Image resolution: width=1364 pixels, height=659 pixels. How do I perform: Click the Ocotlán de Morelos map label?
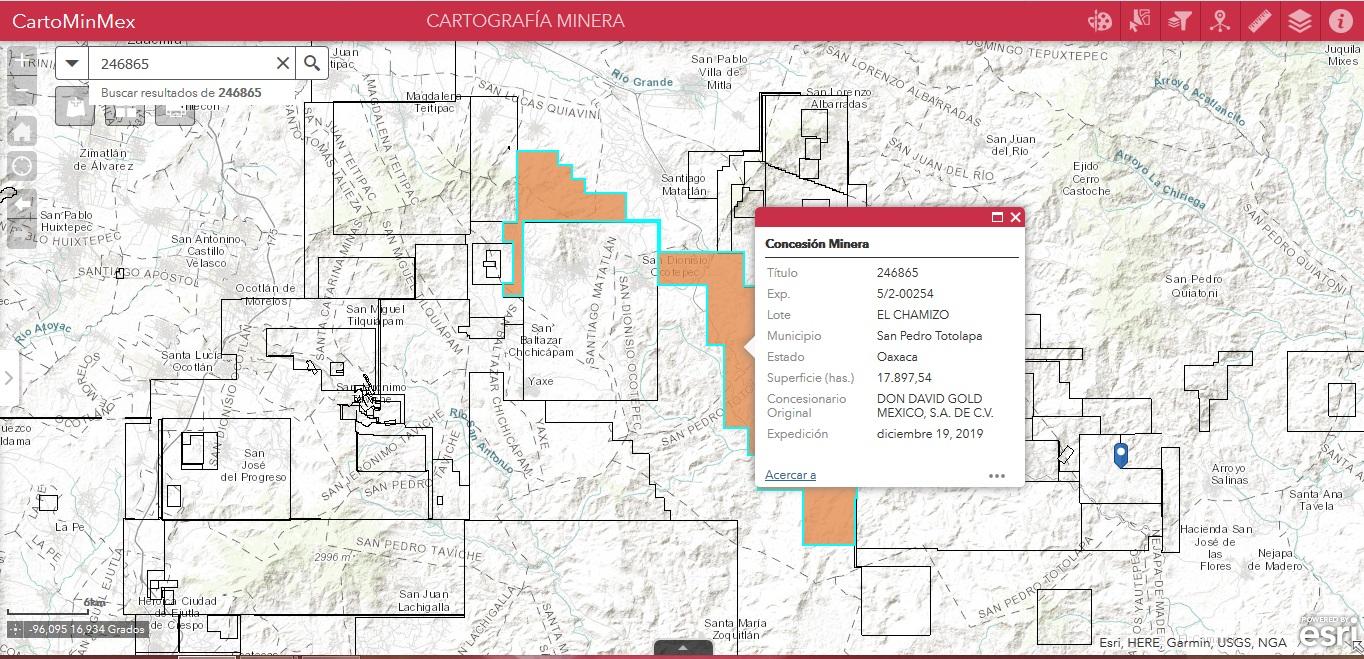264,294
